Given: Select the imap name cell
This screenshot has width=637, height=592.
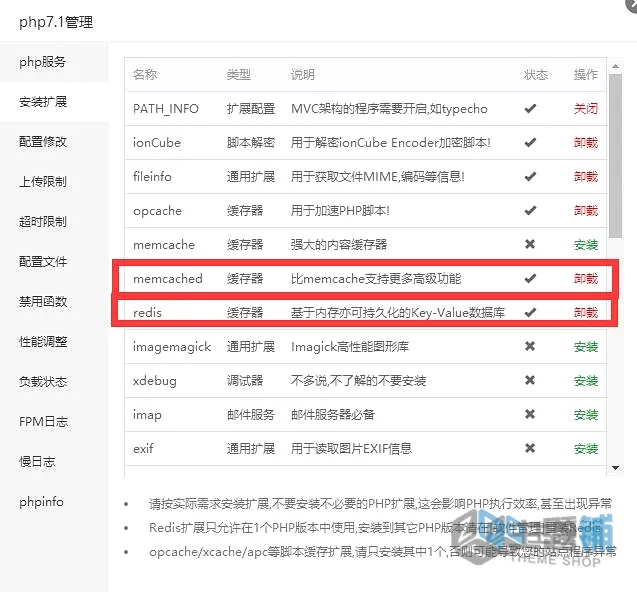Looking at the screenshot, I should [x=147, y=414].
